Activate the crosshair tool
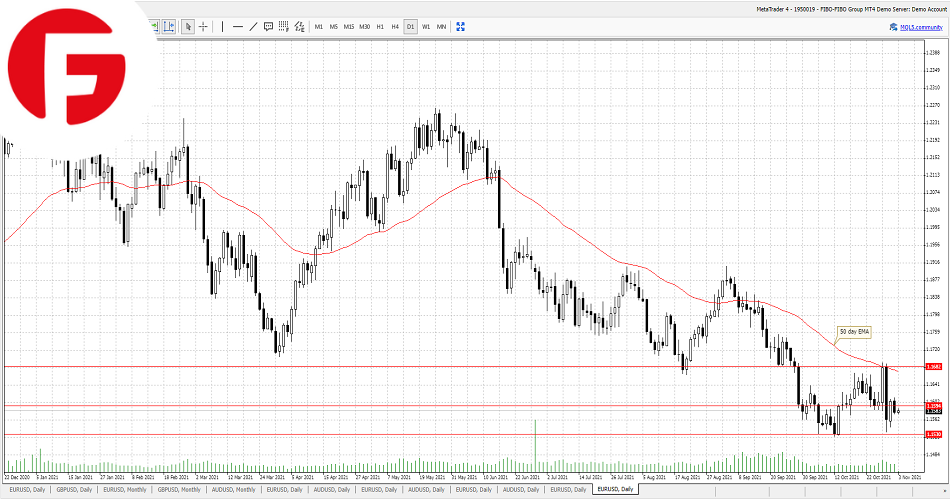The height and width of the screenshot is (500, 950). click(203, 26)
